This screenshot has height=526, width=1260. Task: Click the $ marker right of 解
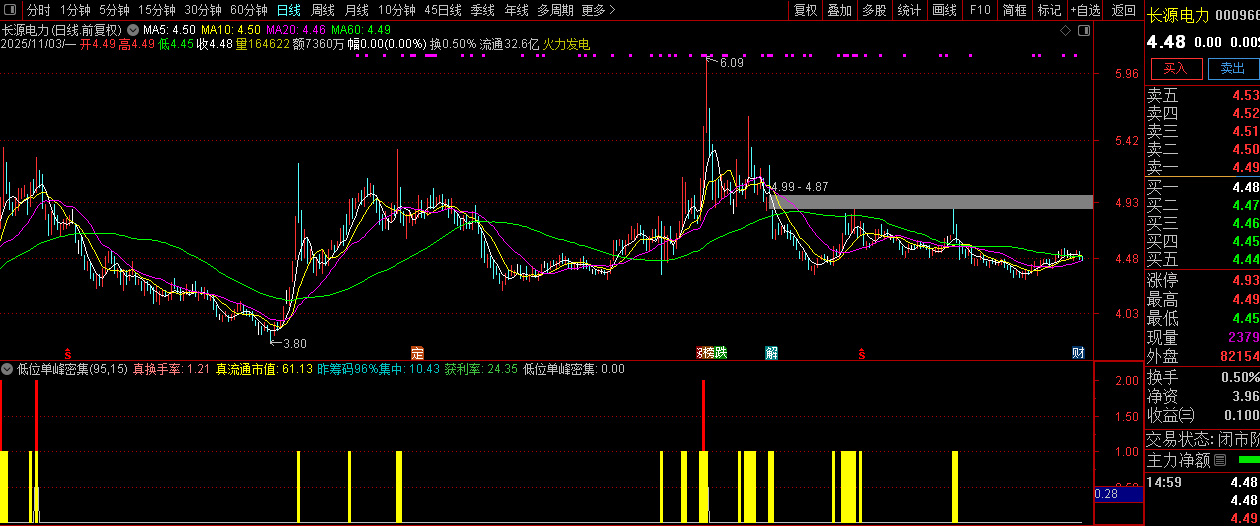coord(862,354)
